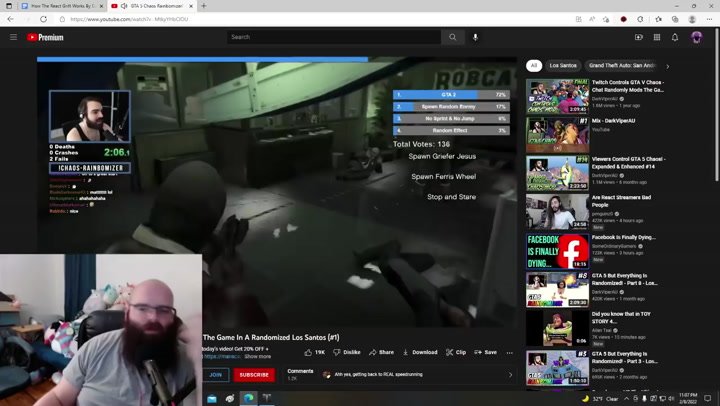Viewport: 720px width, 406px height.
Task: Open Windows notification center icon
Action: tap(708, 398)
